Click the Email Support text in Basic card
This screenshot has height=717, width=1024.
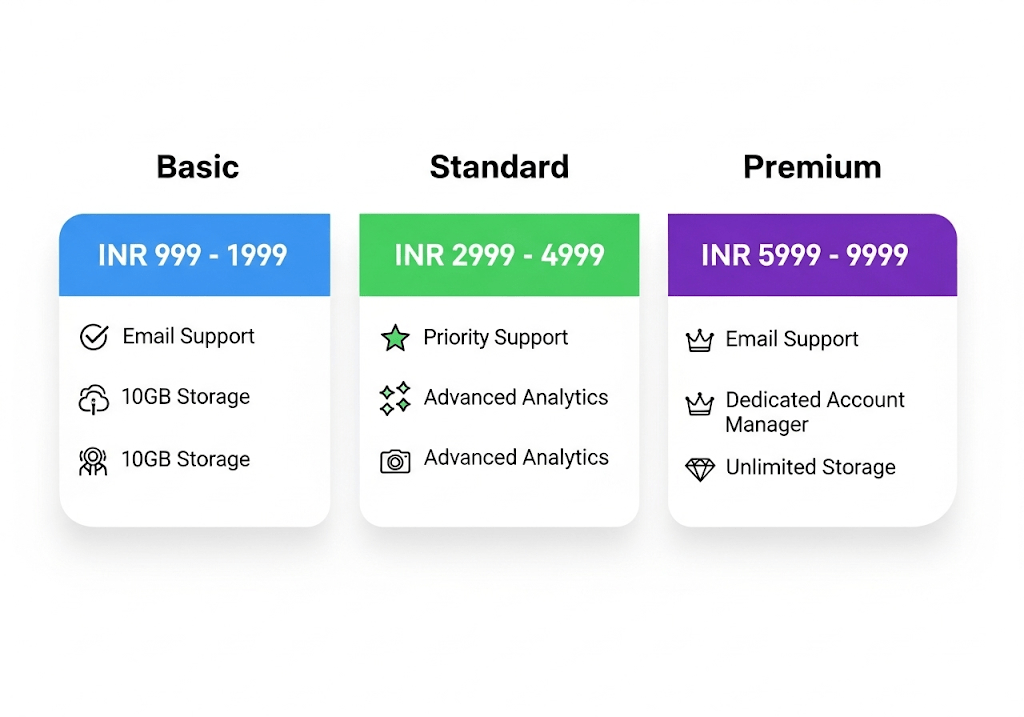(x=188, y=336)
